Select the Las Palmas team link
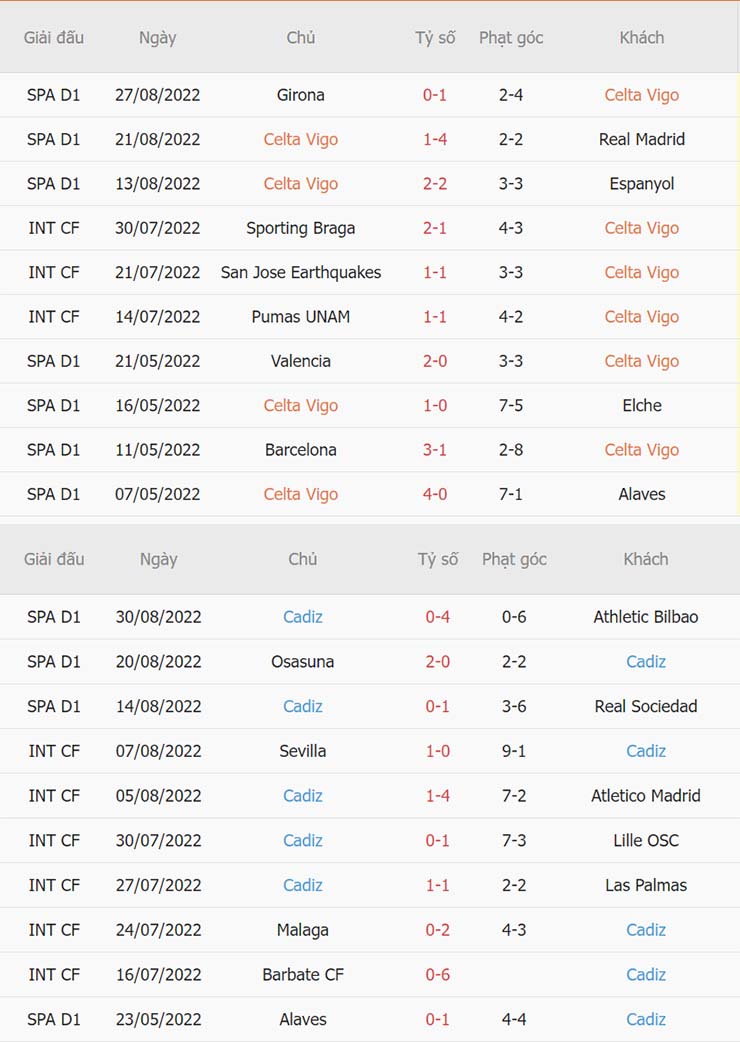 coord(645,885)
